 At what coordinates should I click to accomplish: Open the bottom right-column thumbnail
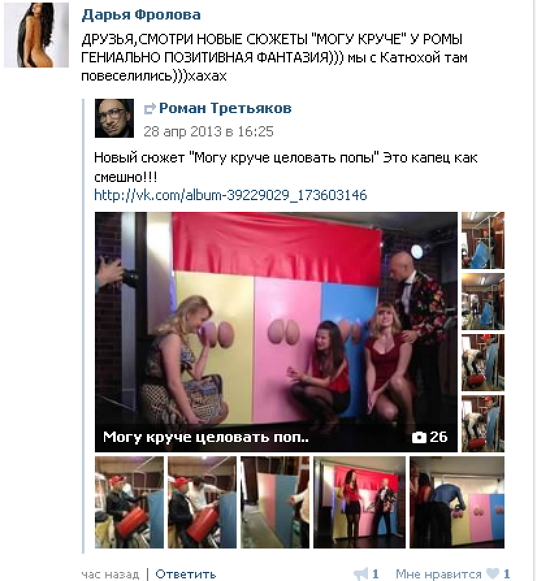(483, 424)
